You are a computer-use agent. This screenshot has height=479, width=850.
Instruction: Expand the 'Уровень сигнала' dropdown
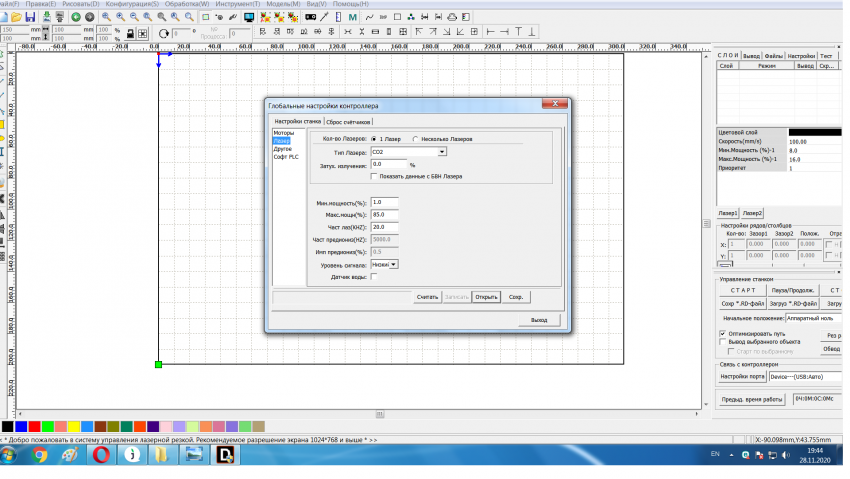pyautogui.click(x=393, y=264)
